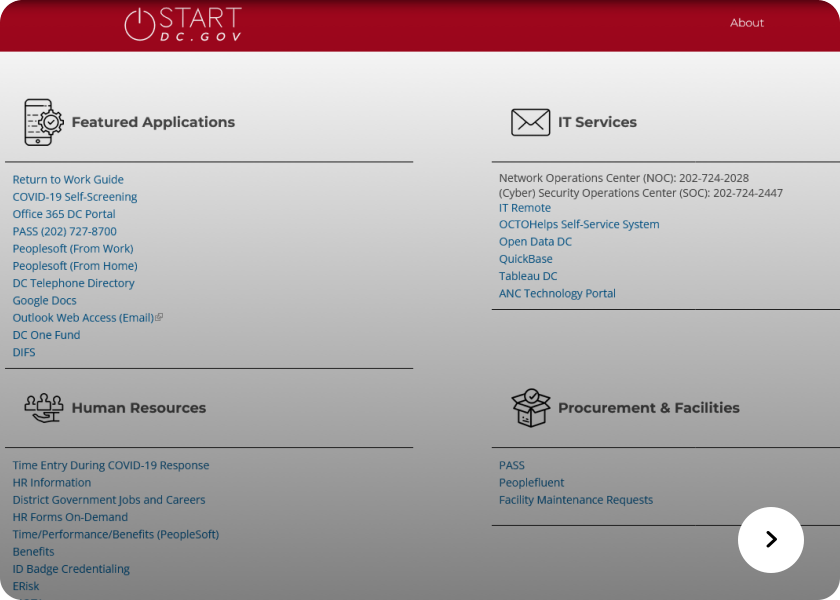Click the Human Resources heading text

click(x=139, y=408)
